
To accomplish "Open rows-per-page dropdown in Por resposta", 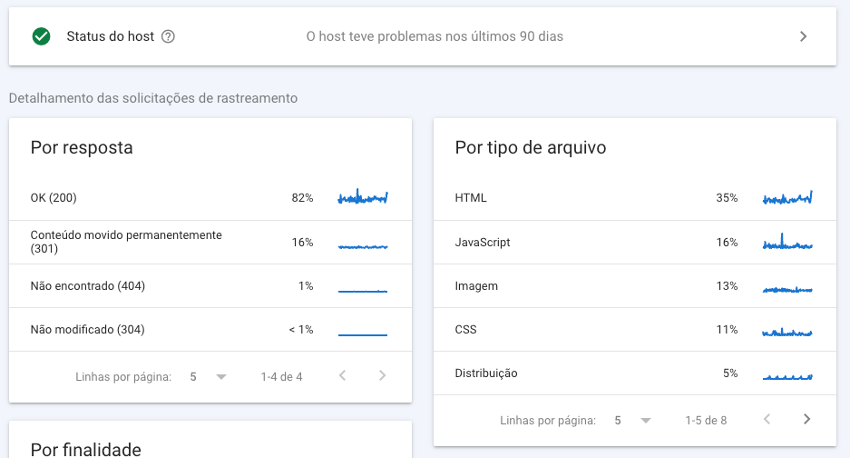I will pyautogui.click(x=208, y=377).
